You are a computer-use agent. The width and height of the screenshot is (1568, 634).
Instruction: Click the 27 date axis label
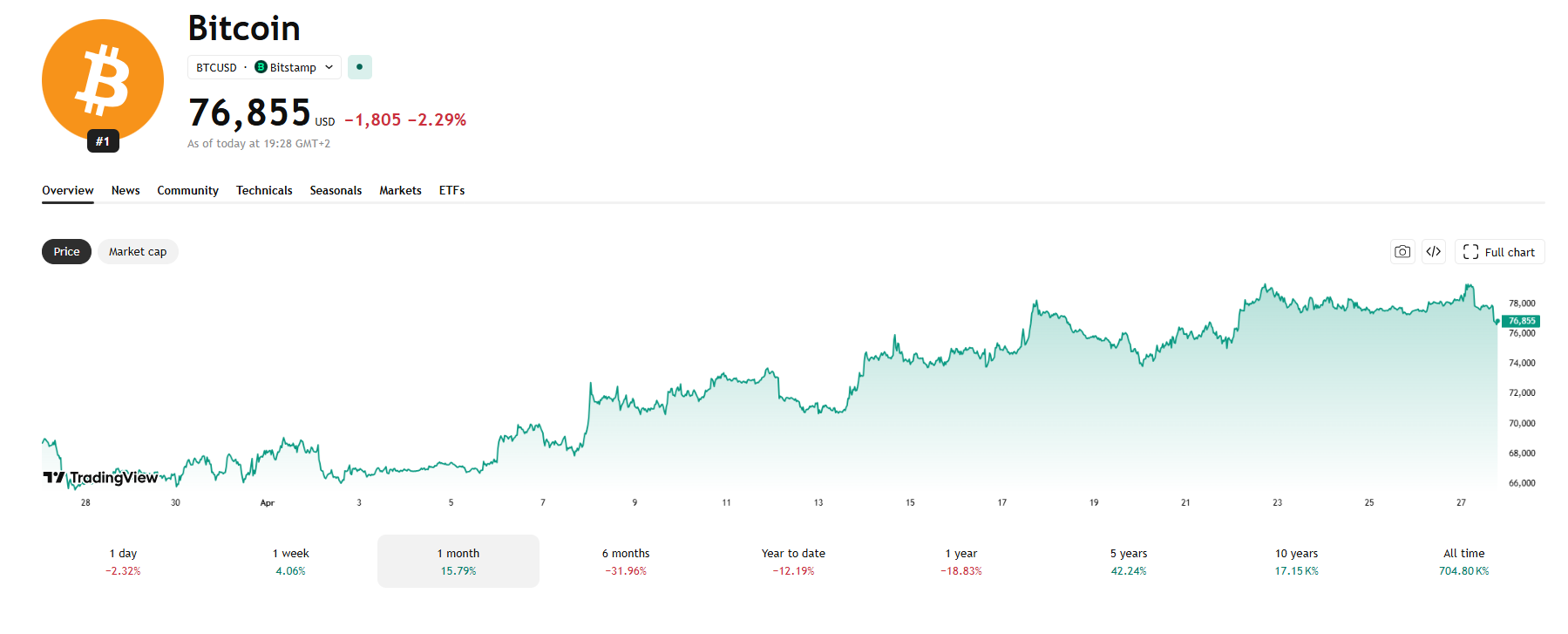[x=1461, y=502]
